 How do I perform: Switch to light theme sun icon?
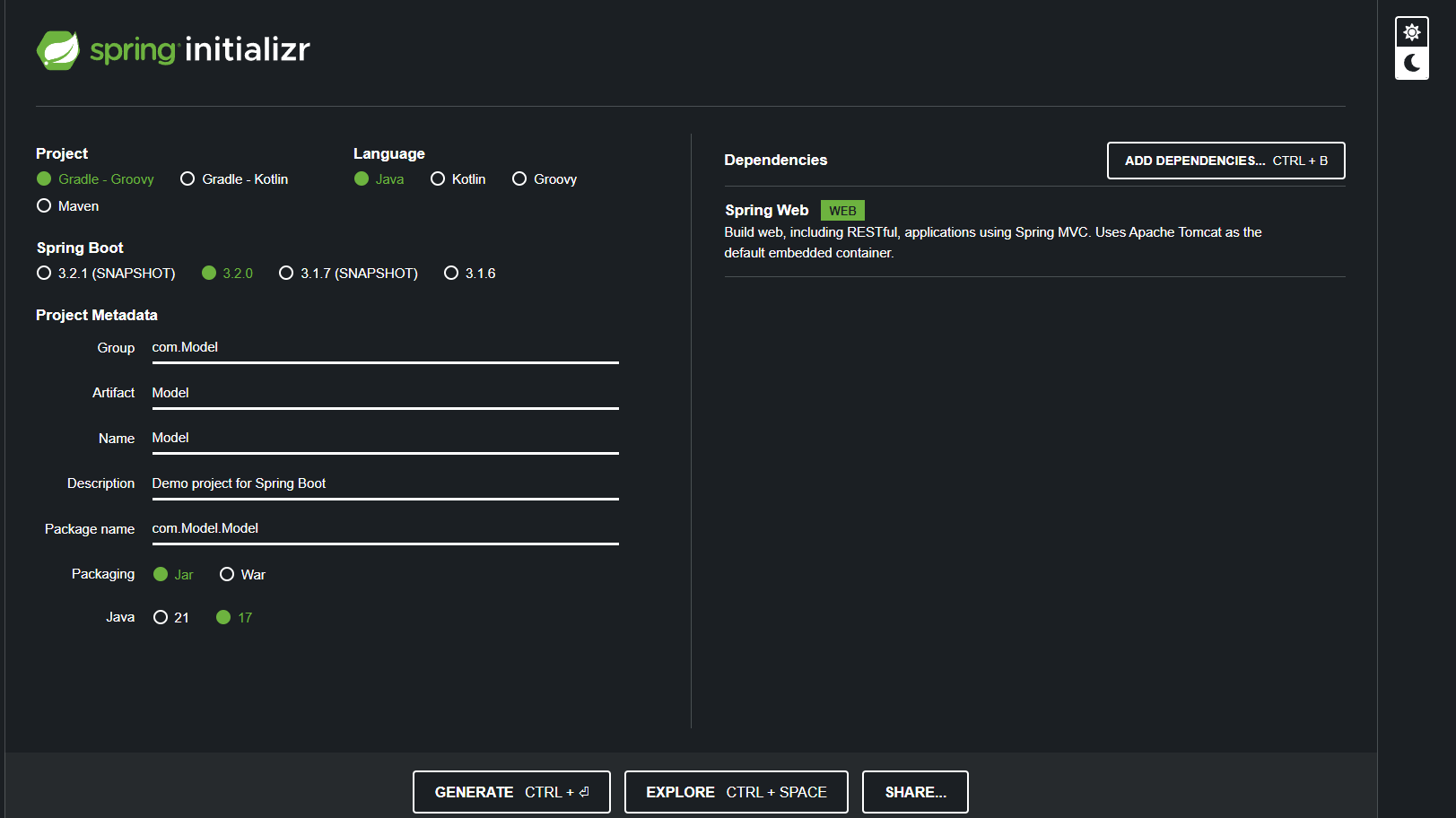coord(1412,32)
